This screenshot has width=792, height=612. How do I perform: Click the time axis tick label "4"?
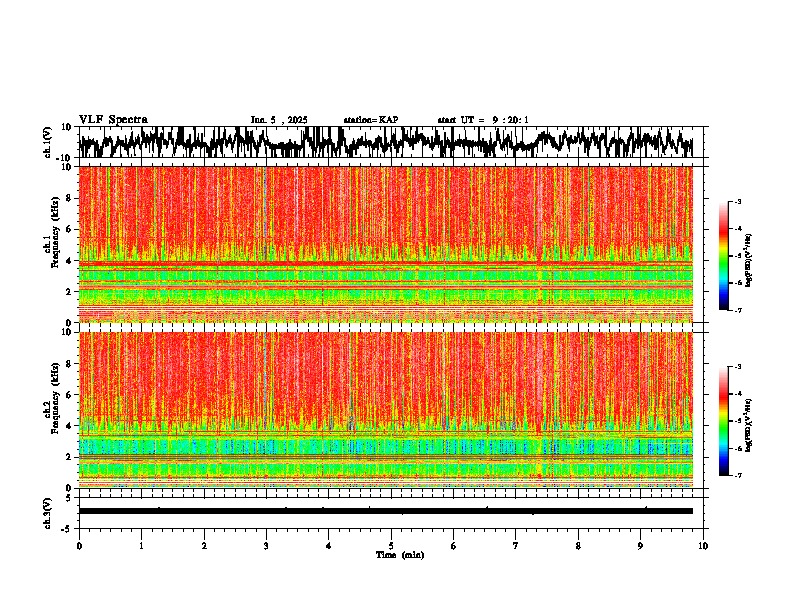[x=329, y=546]
